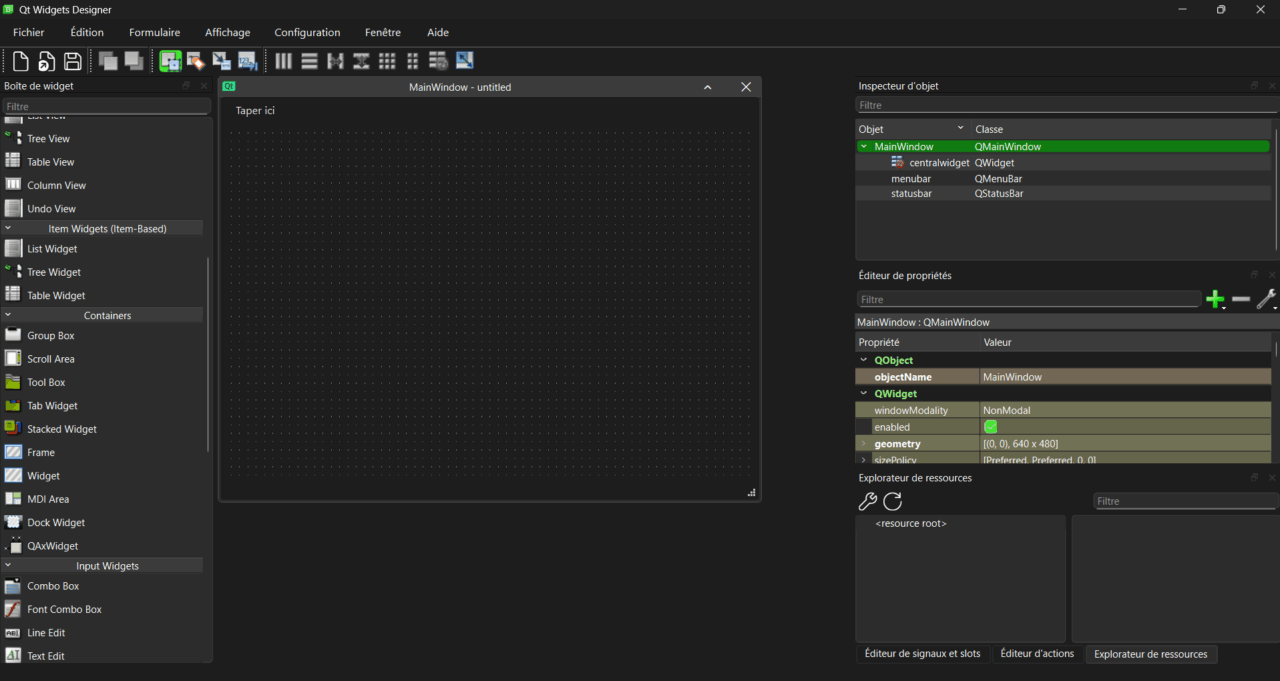Open the Éditeur de signaux et slots panel
Image resolution: width=1280 pixels, height=681 pixels.
point(923,654)
